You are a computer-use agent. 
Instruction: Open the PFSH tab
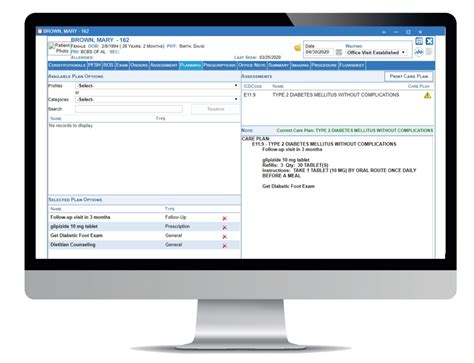point(94,65)
